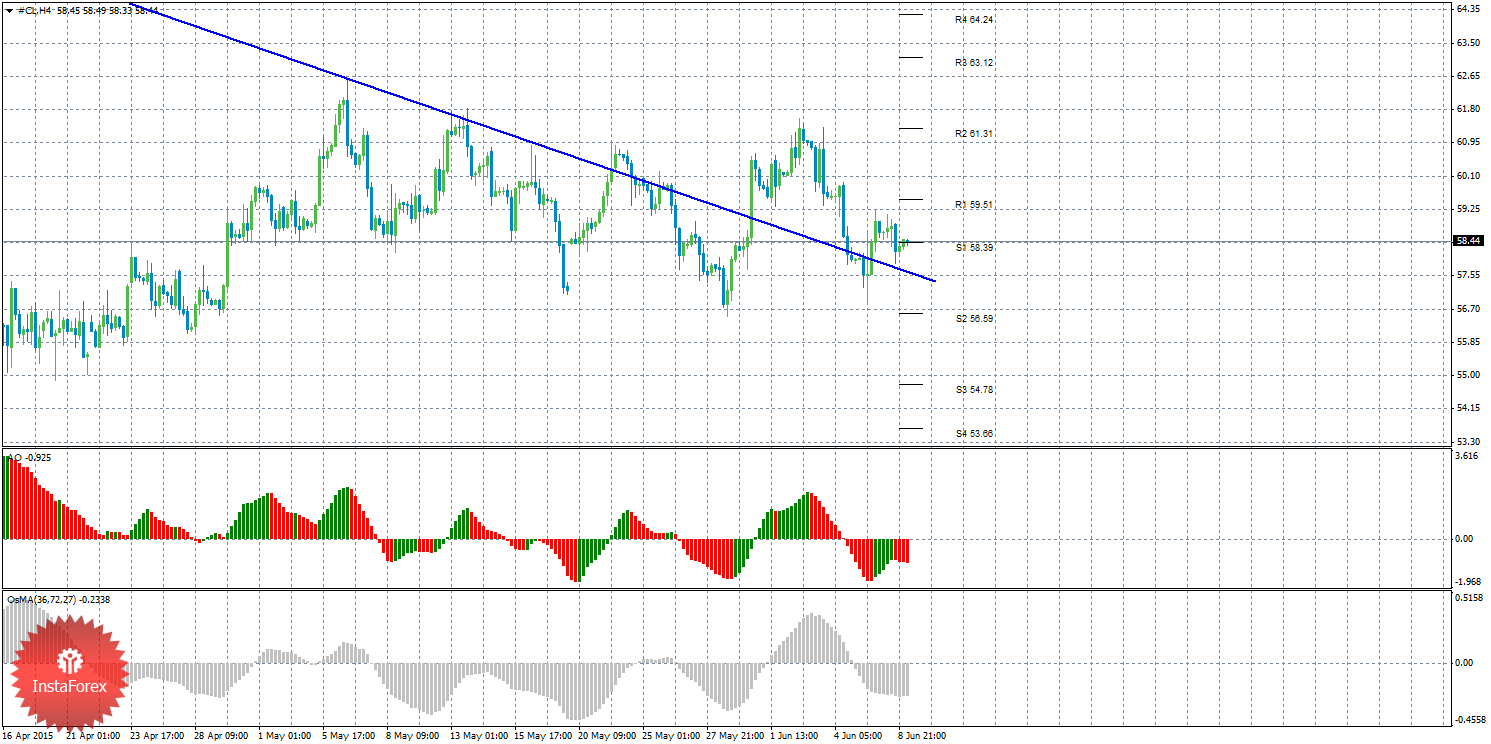Click the 1 Jun 13:00 time label
1491x744 pixels.
pos(796,735)
